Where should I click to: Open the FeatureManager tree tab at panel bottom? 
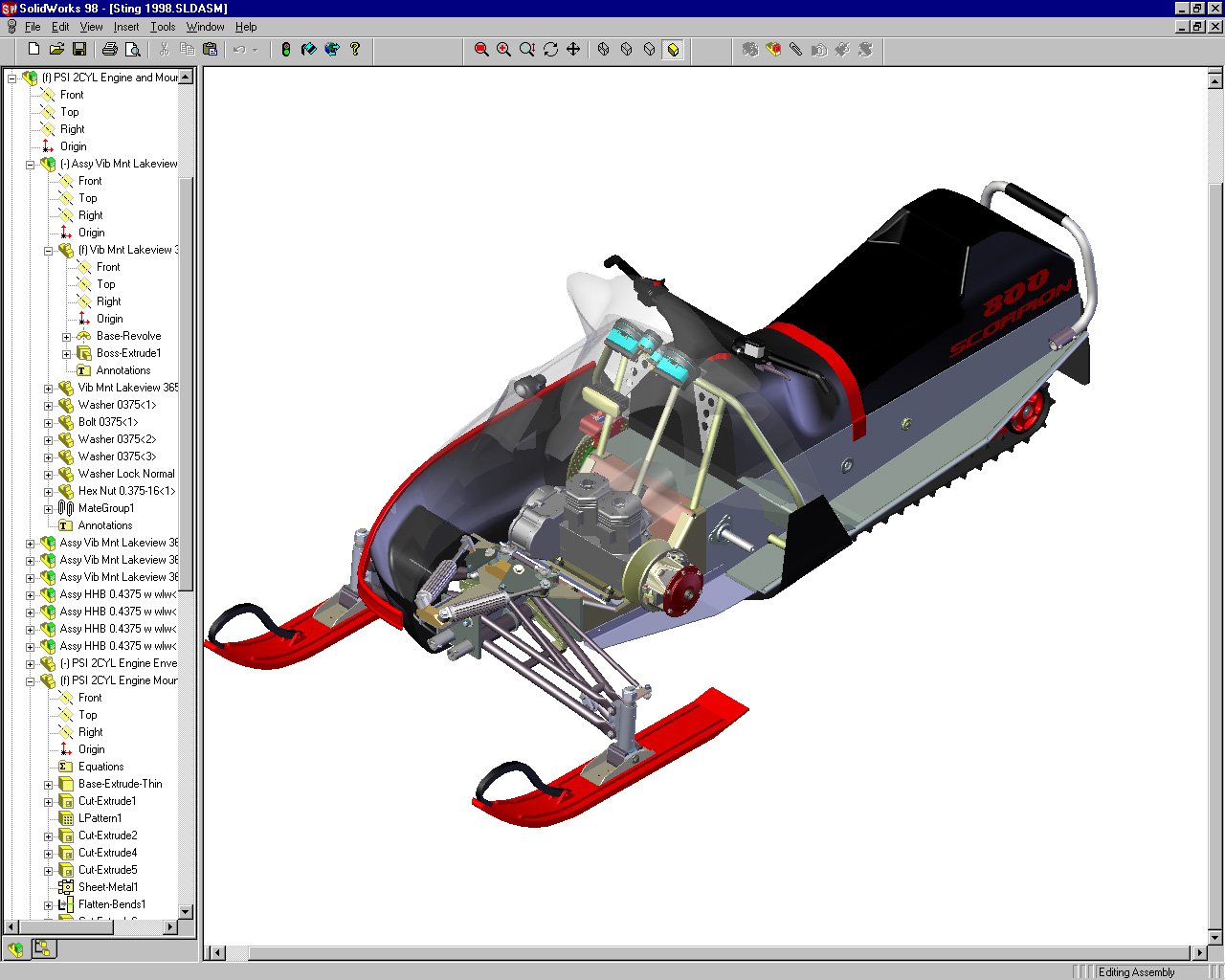pos(16,949)
